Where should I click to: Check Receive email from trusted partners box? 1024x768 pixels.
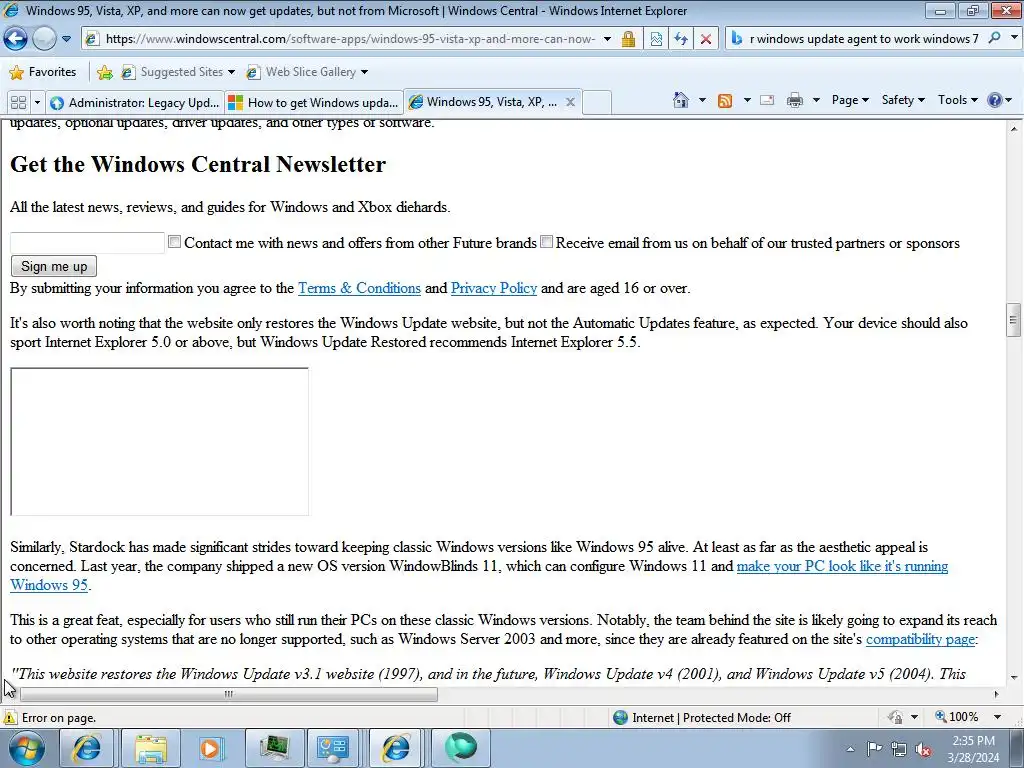[x=547, y=242]
